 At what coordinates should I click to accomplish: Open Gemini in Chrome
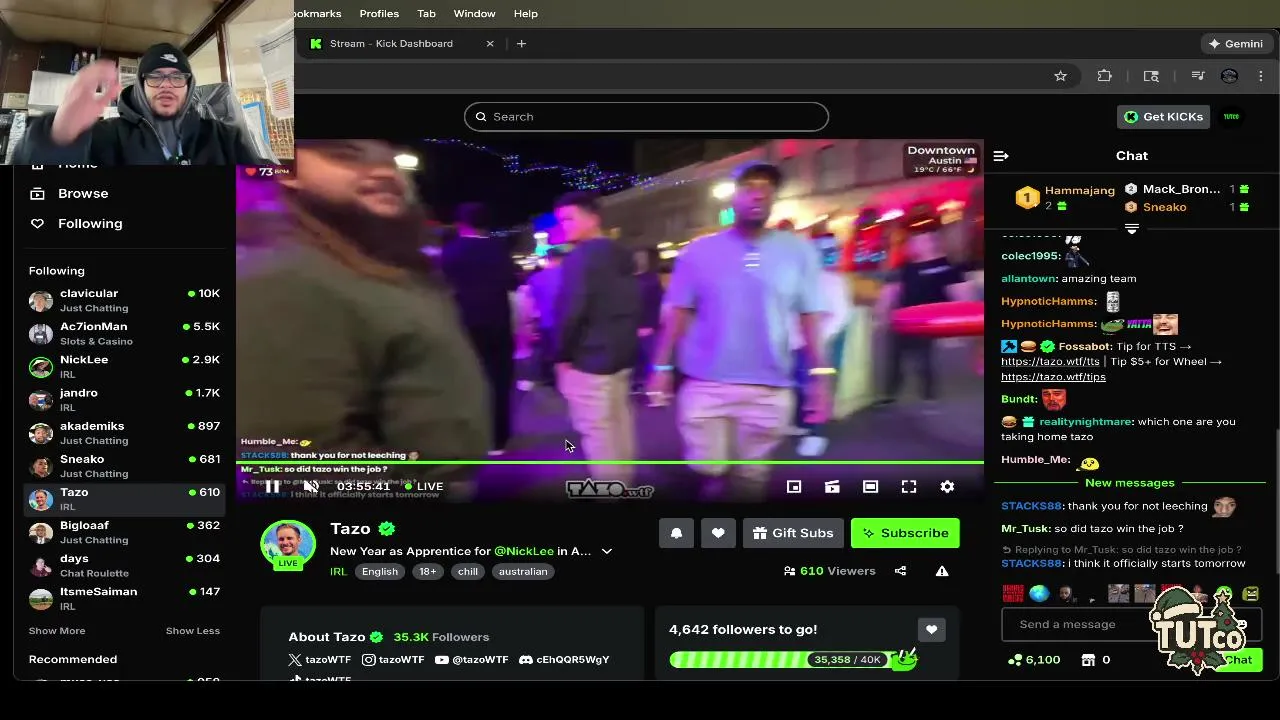click(x=1236, y=43)
